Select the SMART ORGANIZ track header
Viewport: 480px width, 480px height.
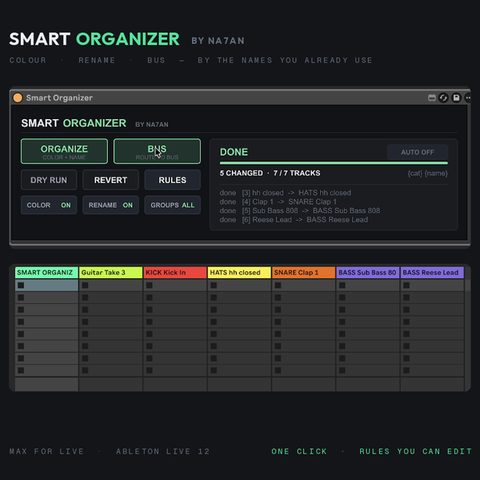(46, 272)
